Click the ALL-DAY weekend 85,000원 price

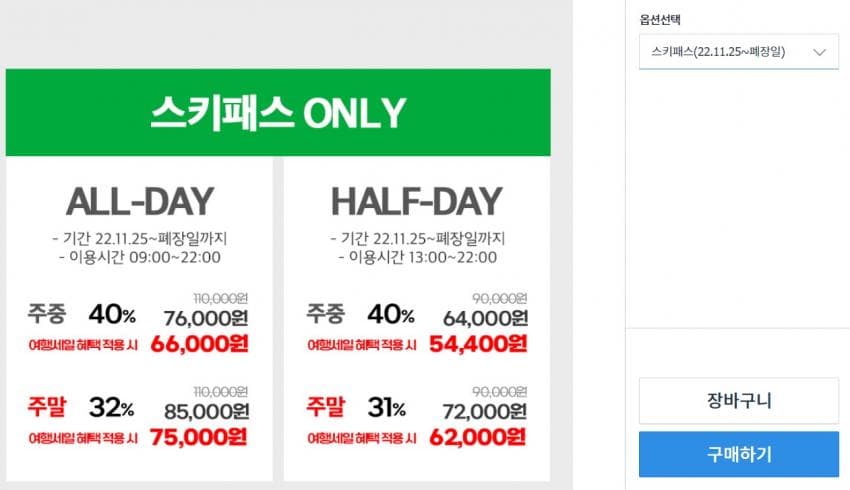(206, 410)
